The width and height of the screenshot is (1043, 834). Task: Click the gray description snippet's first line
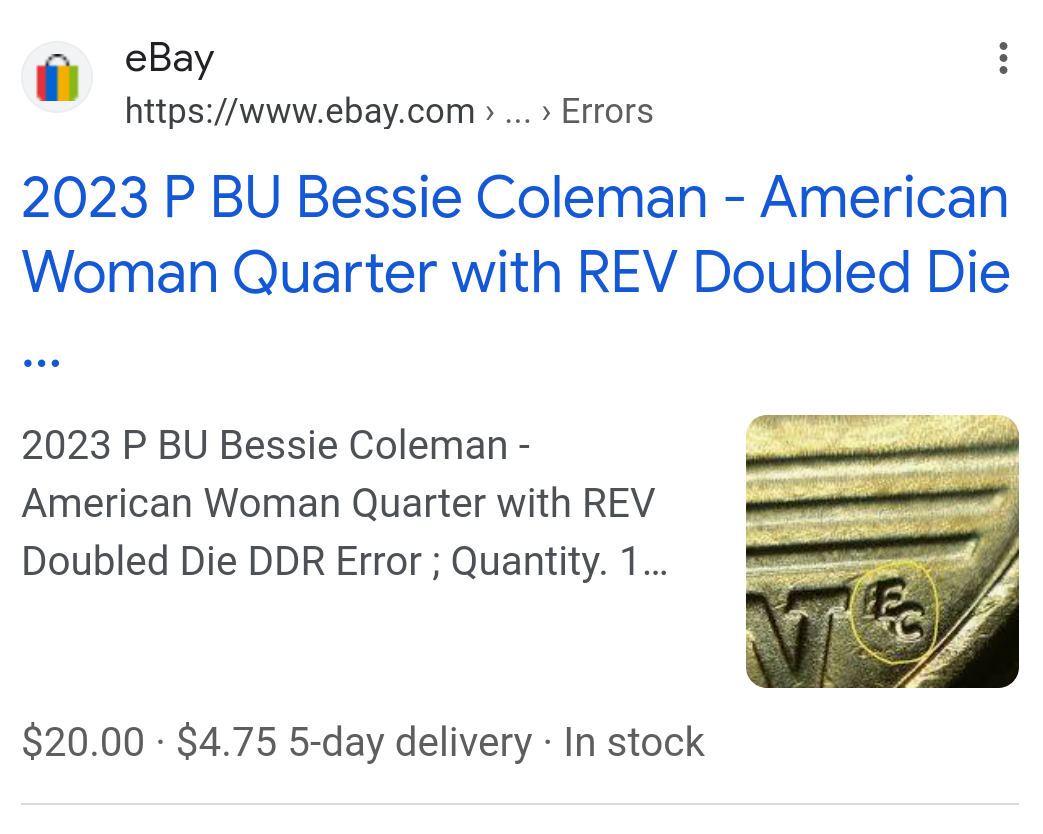click(275, 446)
